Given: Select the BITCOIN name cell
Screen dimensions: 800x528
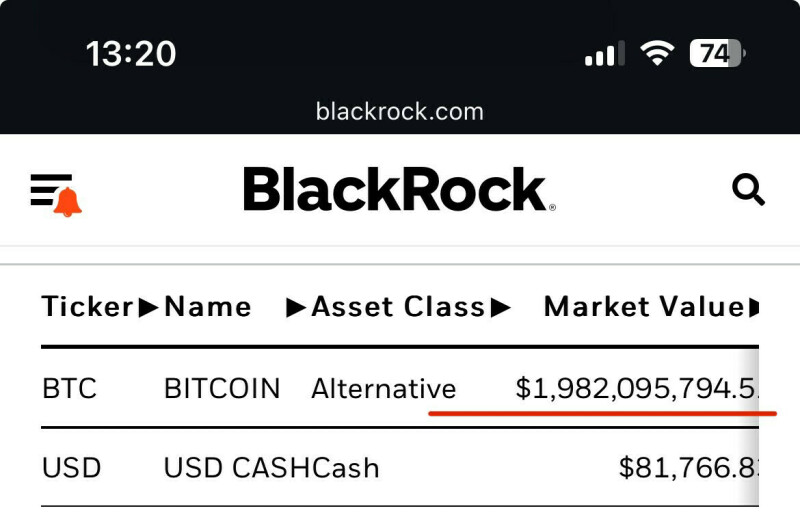Looking at the screenshot, I should [x=222, y=388].
